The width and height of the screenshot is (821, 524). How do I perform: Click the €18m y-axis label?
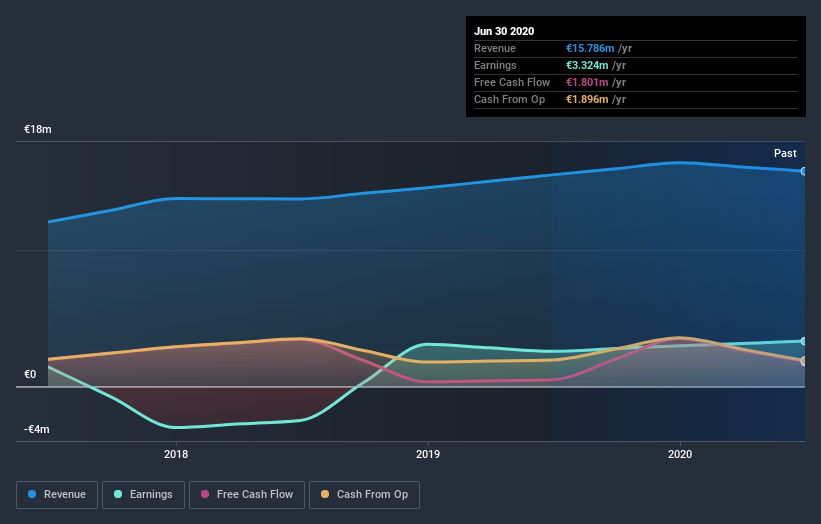click(38, 129)
